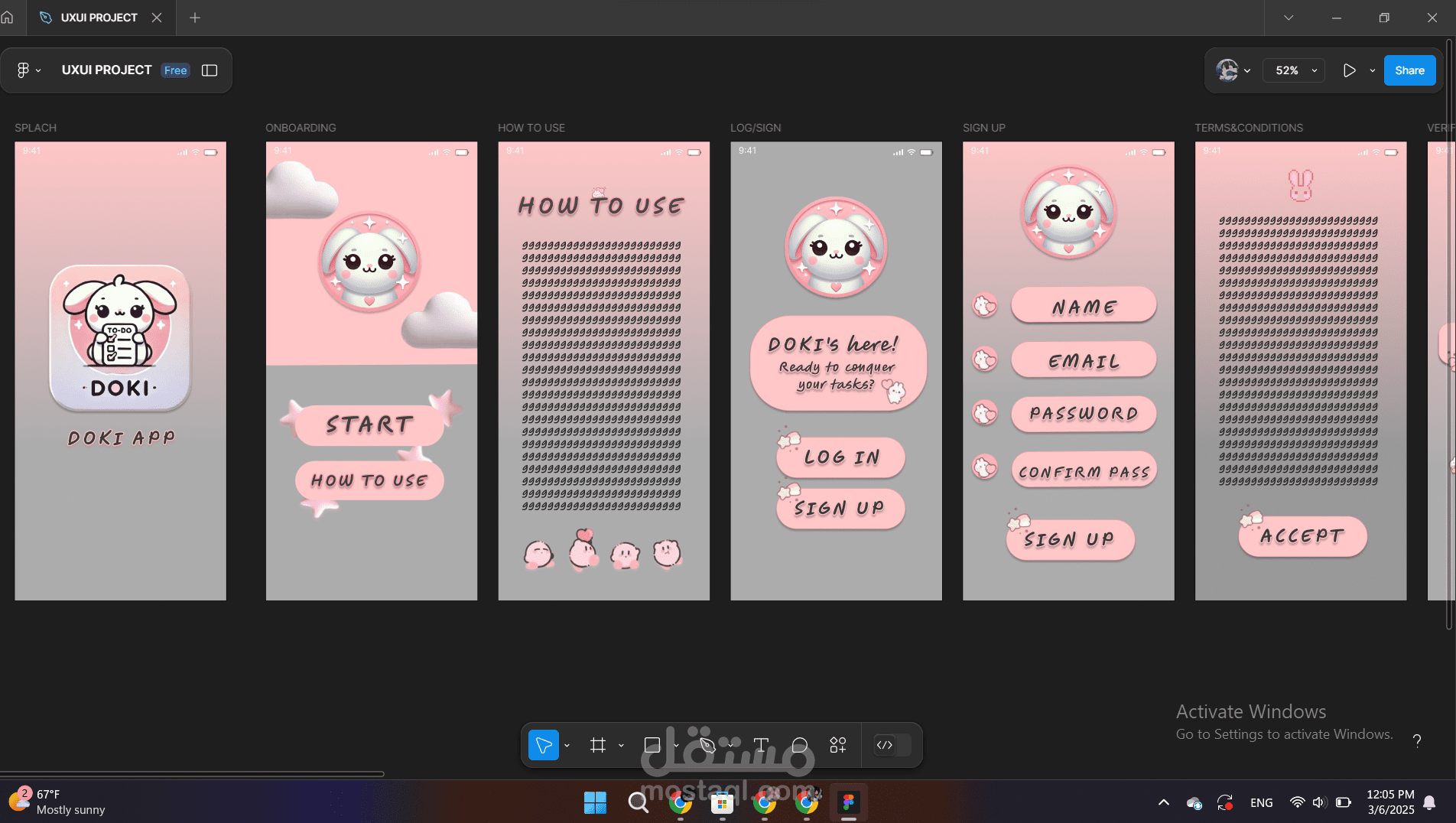Click the START button in Onboarding
The height and width of the screenshot is (823, 1456).
369,425
